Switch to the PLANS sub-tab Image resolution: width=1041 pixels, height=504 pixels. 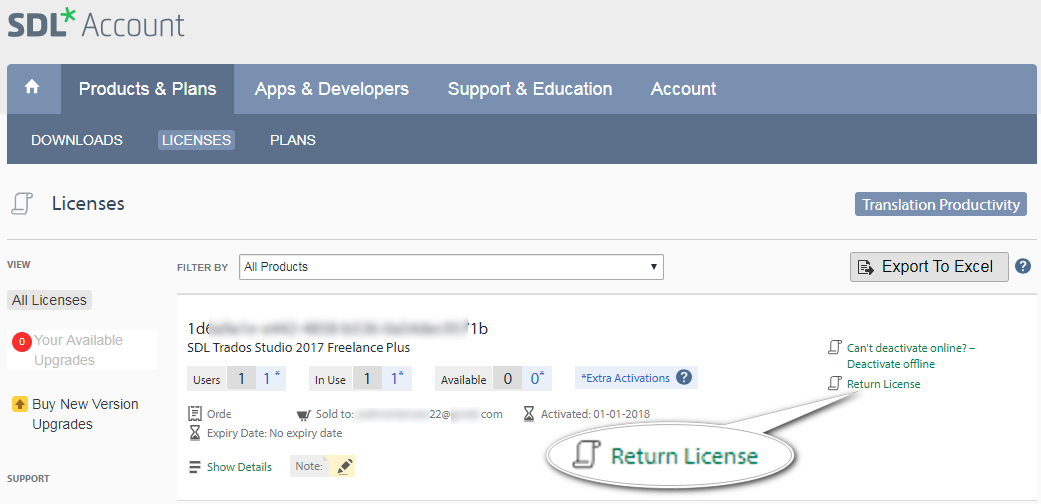point(293,140)
